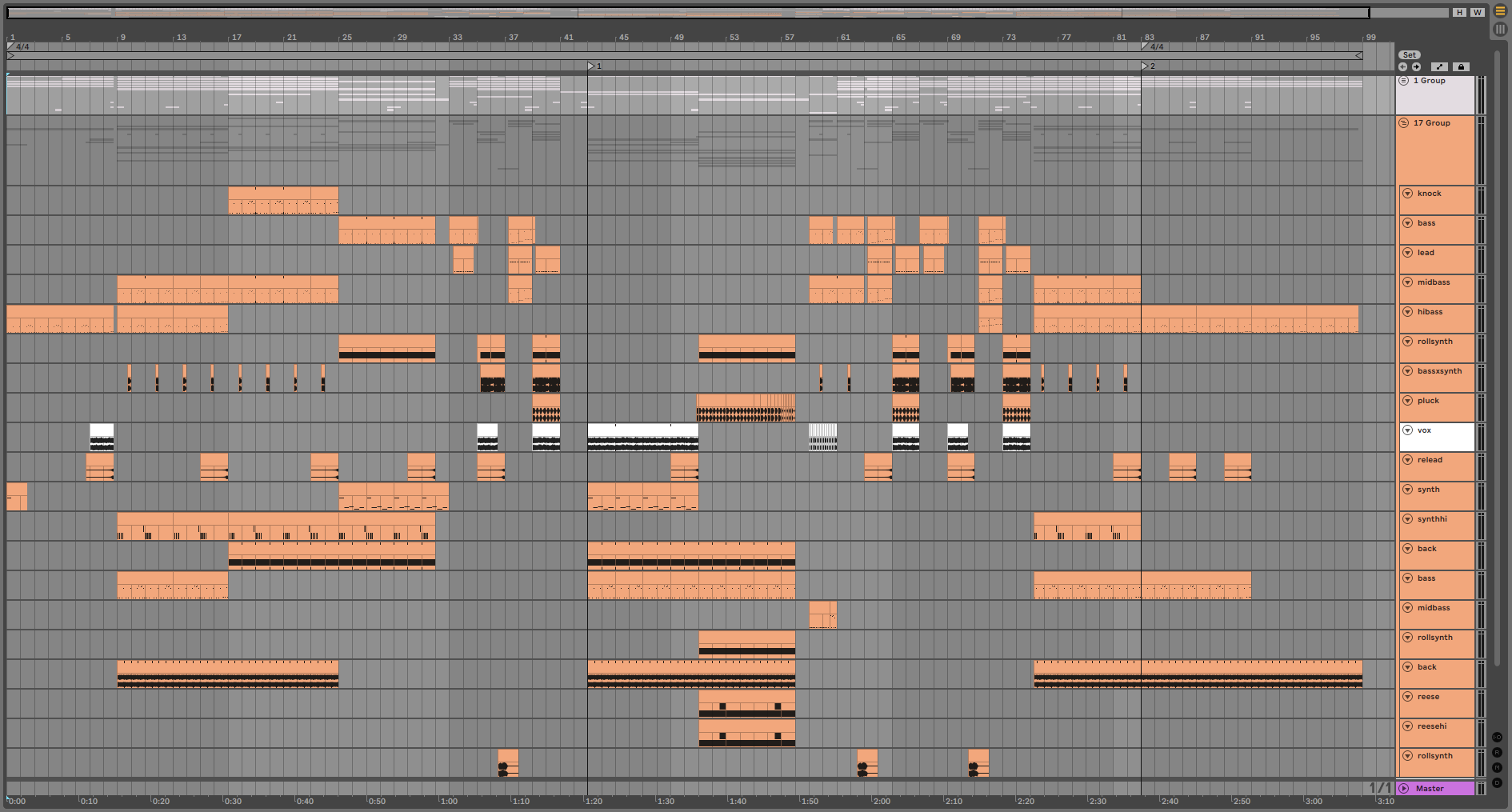This screenshot has width=1512, height=812.
Task: Select the 'relead' track name
Action: [x=1430, y=460]
